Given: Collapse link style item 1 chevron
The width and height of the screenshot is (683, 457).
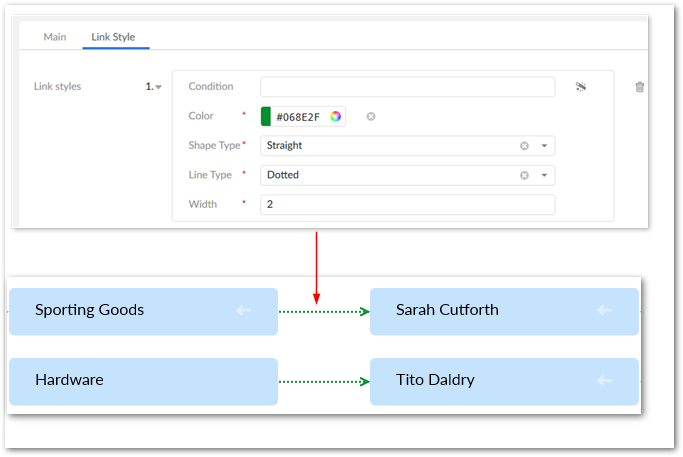Looking at the screenshot, I should click(158, 87).
